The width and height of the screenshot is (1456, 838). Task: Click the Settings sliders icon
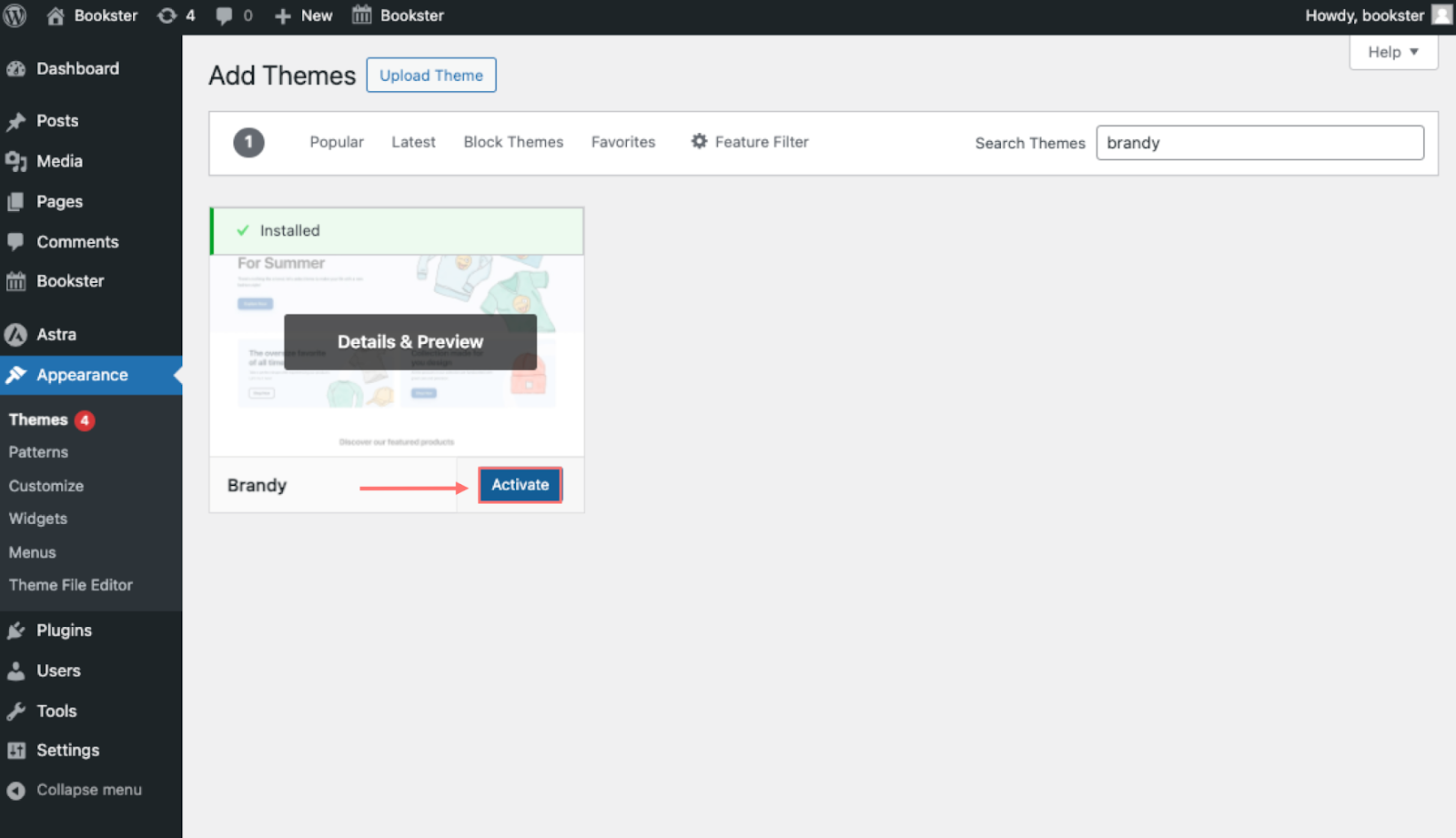(15, 751)
